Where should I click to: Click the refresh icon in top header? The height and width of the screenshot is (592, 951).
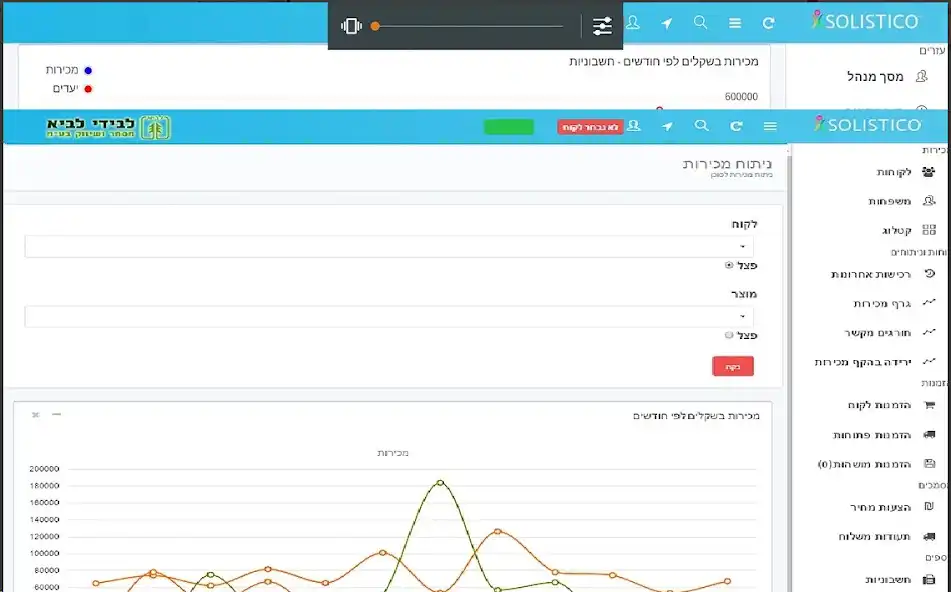tap(768, 23)
